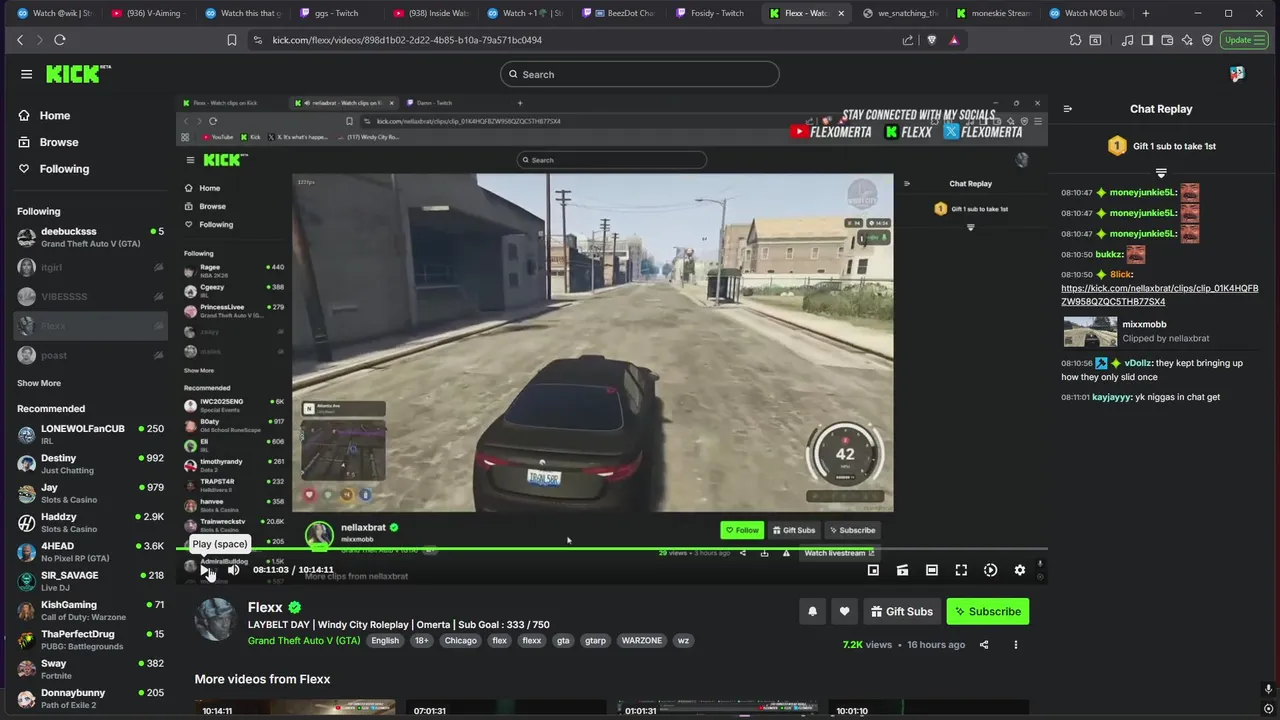The width and height of the screenshot is (1280, 720).
Task: Open the Brave VPN shield icon
Action: pyautogui.click(x=1207, y=40)
